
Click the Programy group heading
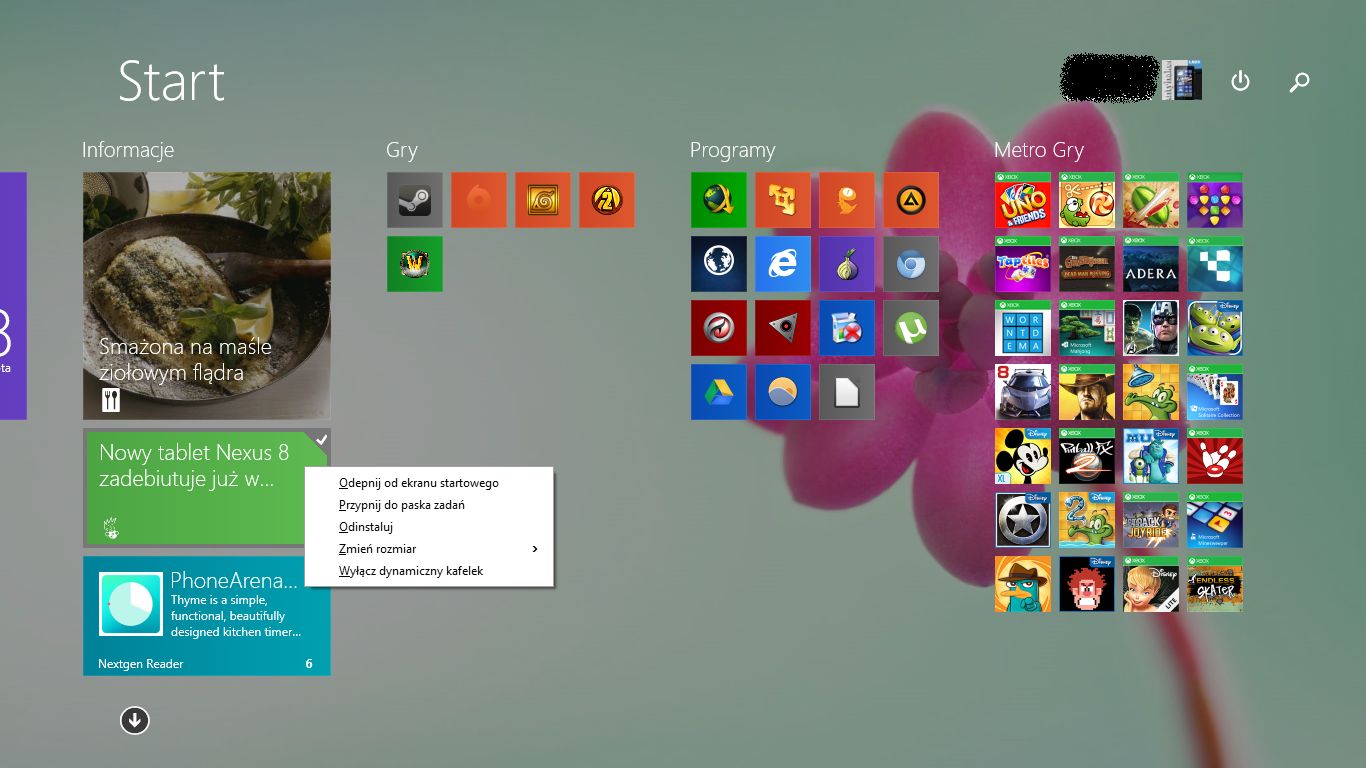click(732, 150)
